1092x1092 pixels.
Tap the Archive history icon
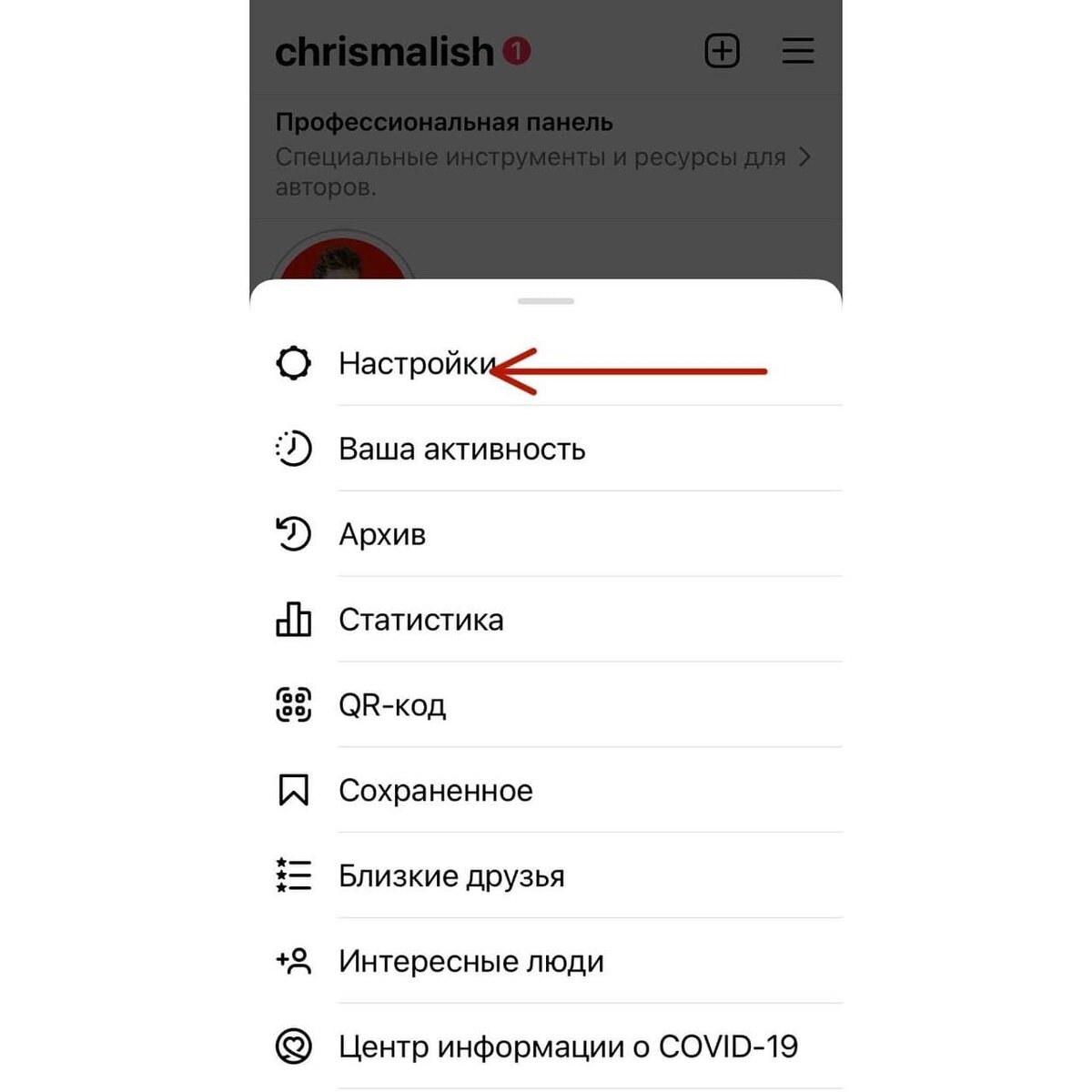point(293,534)
